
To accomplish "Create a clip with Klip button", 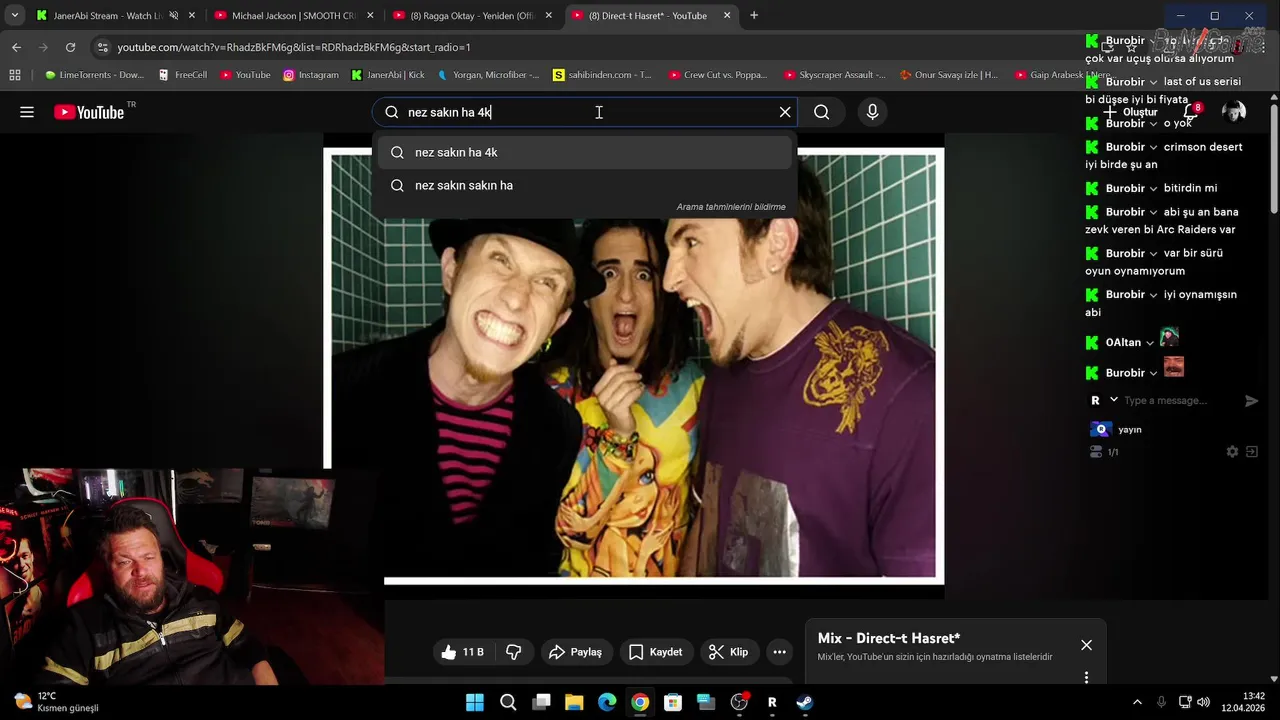I will [728, 652].
